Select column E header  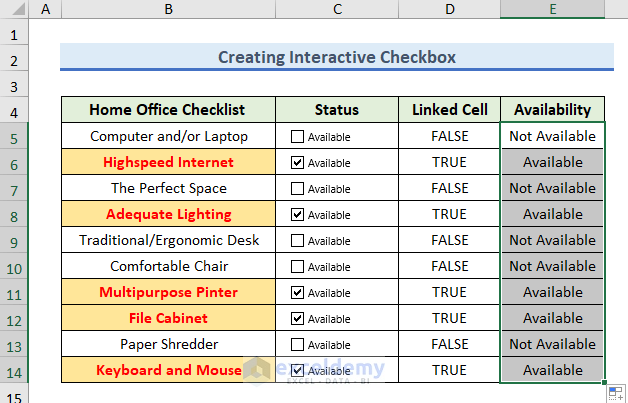pyautogui.click(x=552, y=10)
